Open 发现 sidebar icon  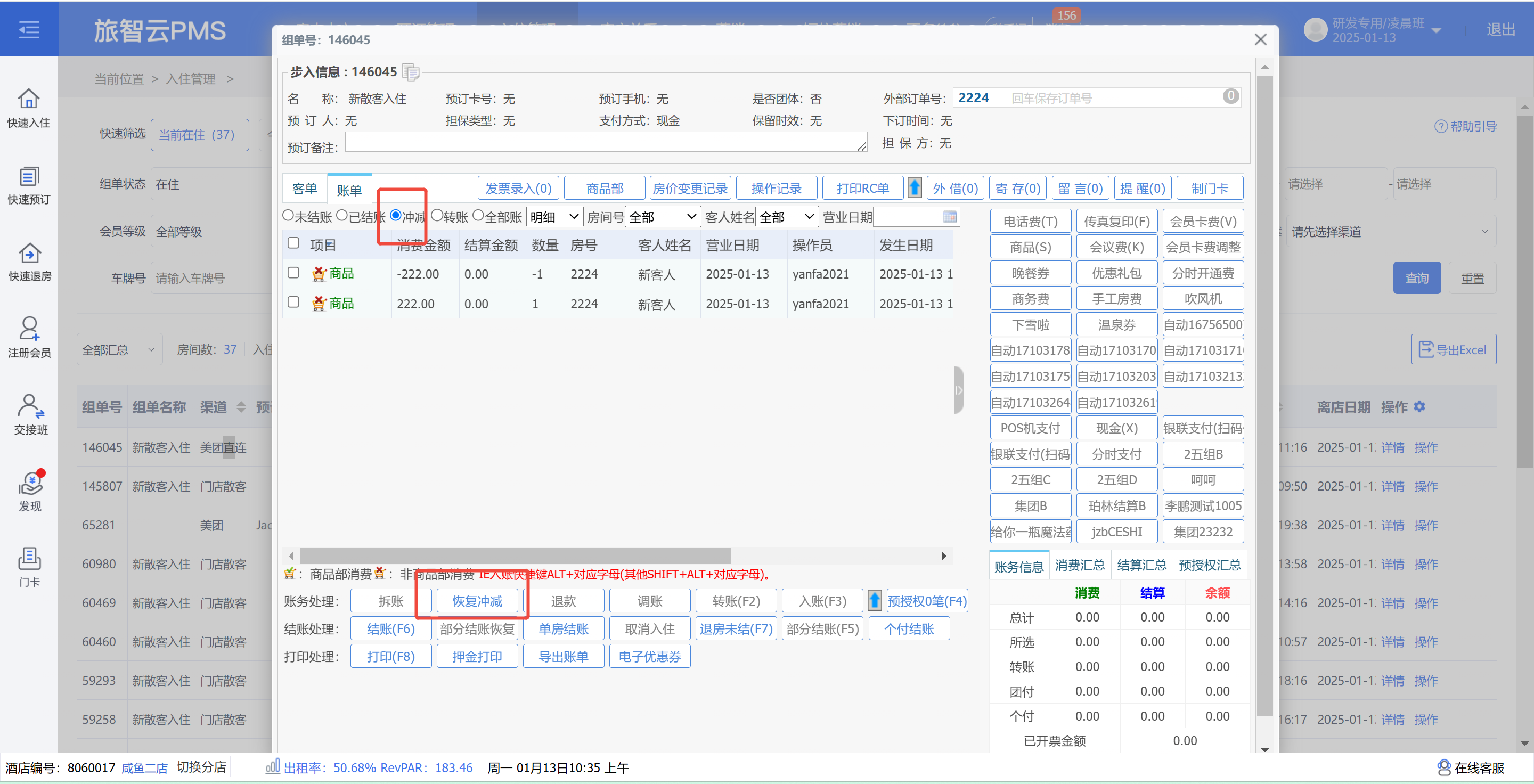(x=30, y=492)
